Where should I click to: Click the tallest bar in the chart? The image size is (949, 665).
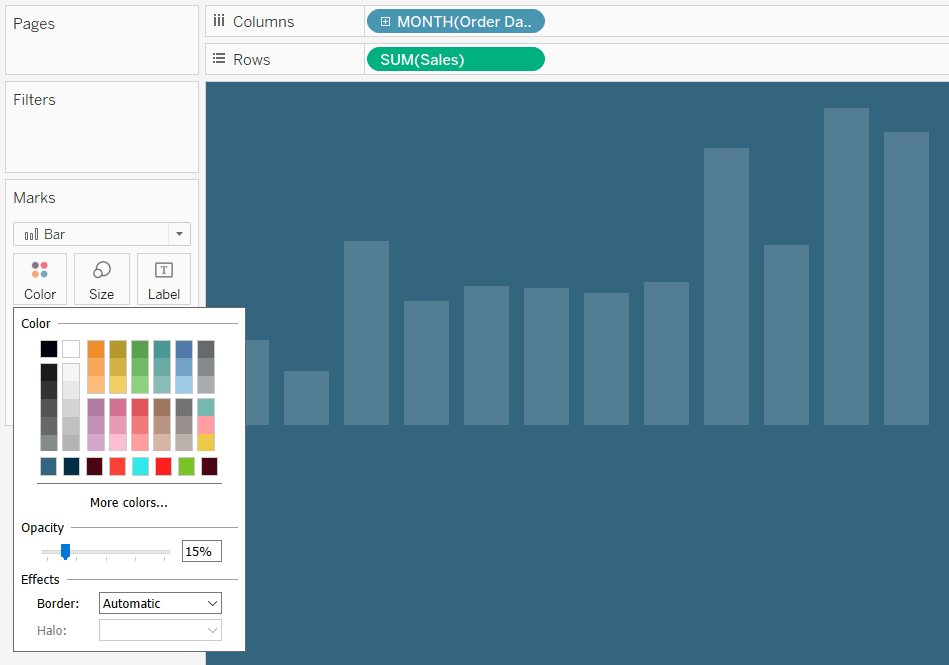pyautogui.click(x=846, y=266)
